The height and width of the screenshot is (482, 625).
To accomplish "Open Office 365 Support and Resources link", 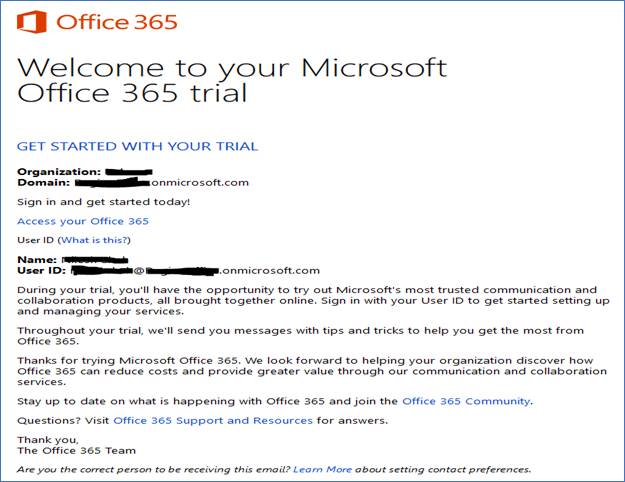I will pos(213,420).
